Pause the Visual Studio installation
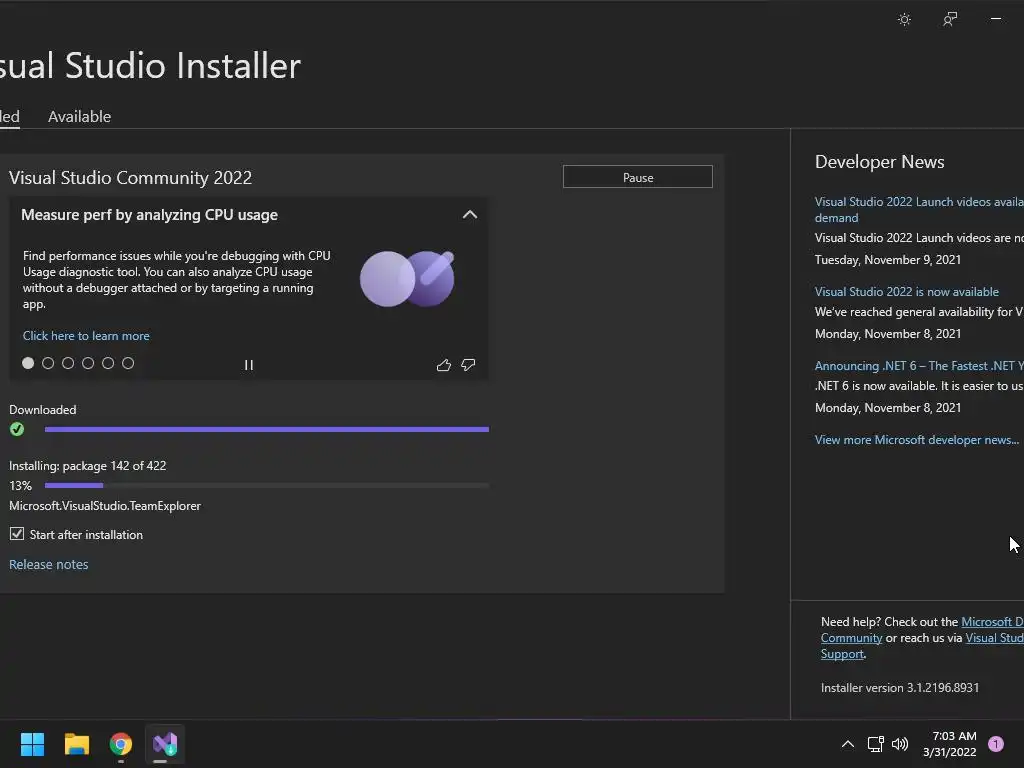This screenshot has width=1024, height=768. [637, 177]
